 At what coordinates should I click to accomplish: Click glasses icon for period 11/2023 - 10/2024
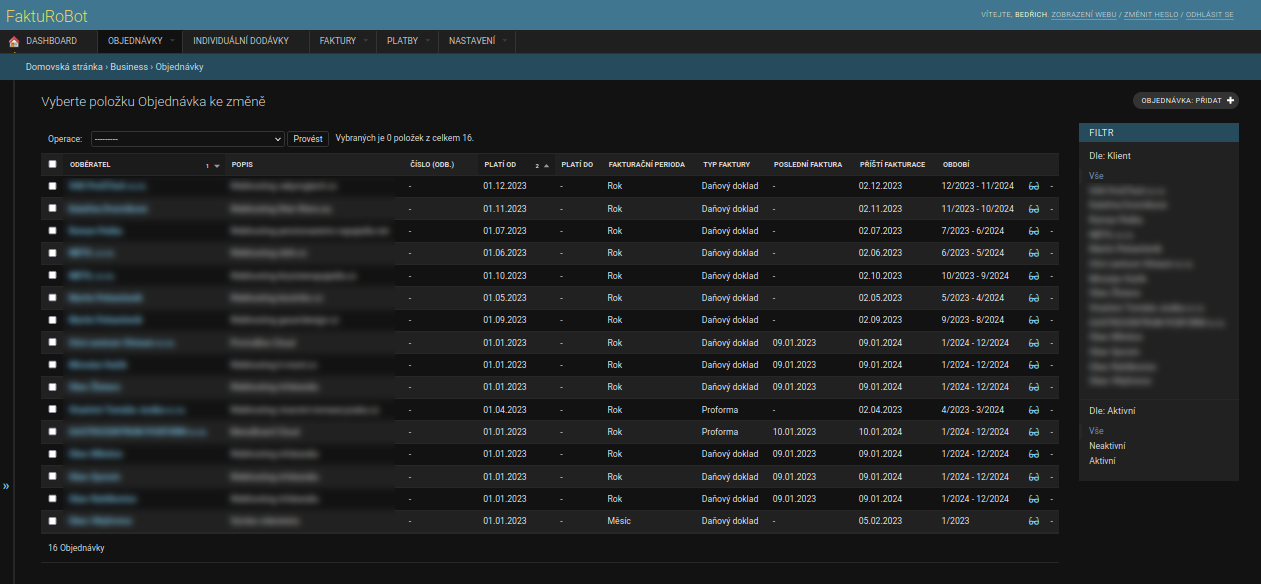click(x=1034, y=209)
